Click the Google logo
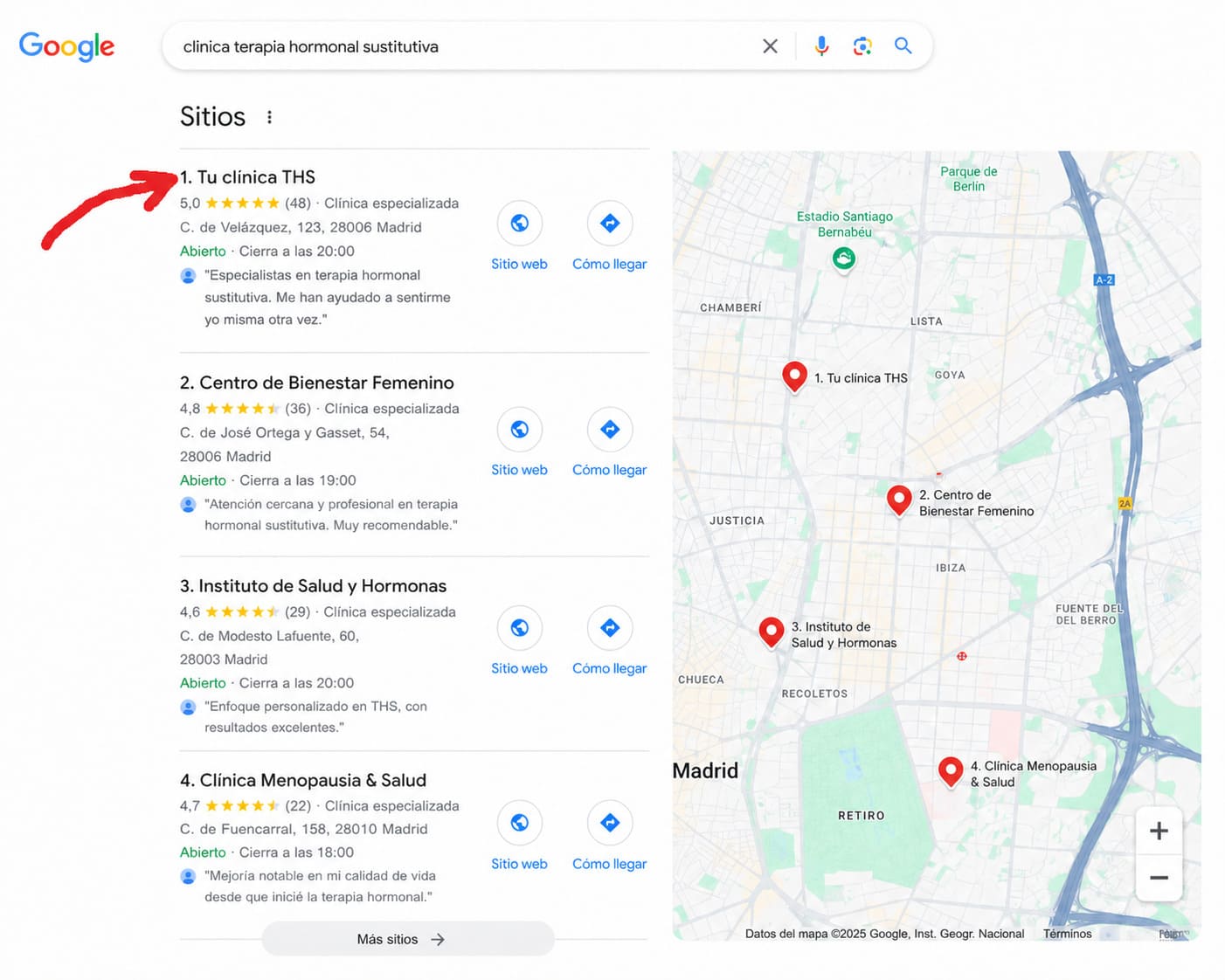 pos(66,46)
